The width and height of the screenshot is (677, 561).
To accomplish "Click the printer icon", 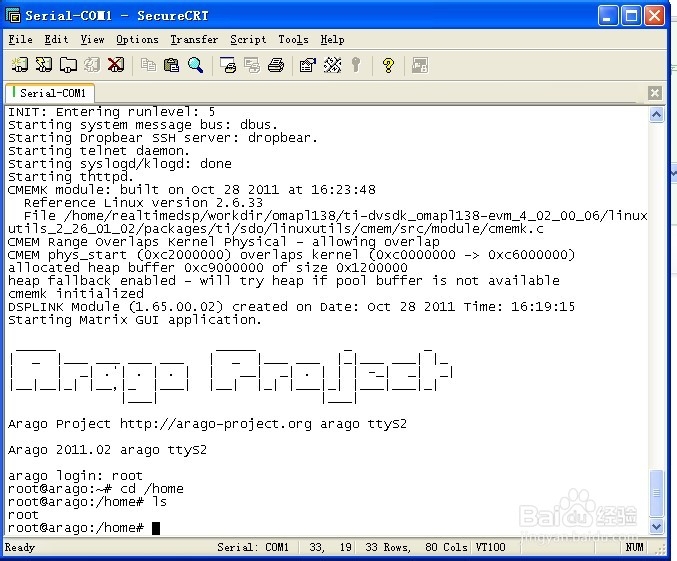I will coord(276,65).
